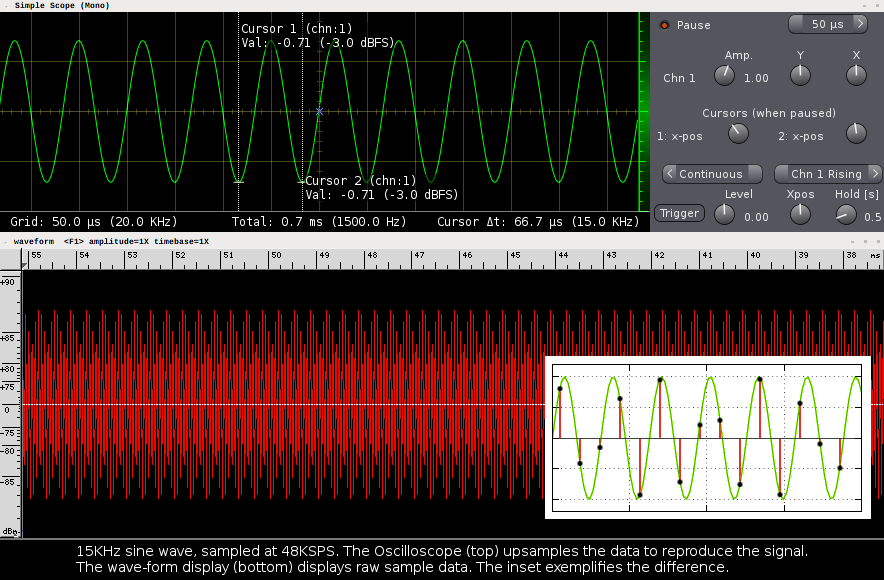Adjust the trigger Xpos knob
884x580 pixels.
click(800, 214)
